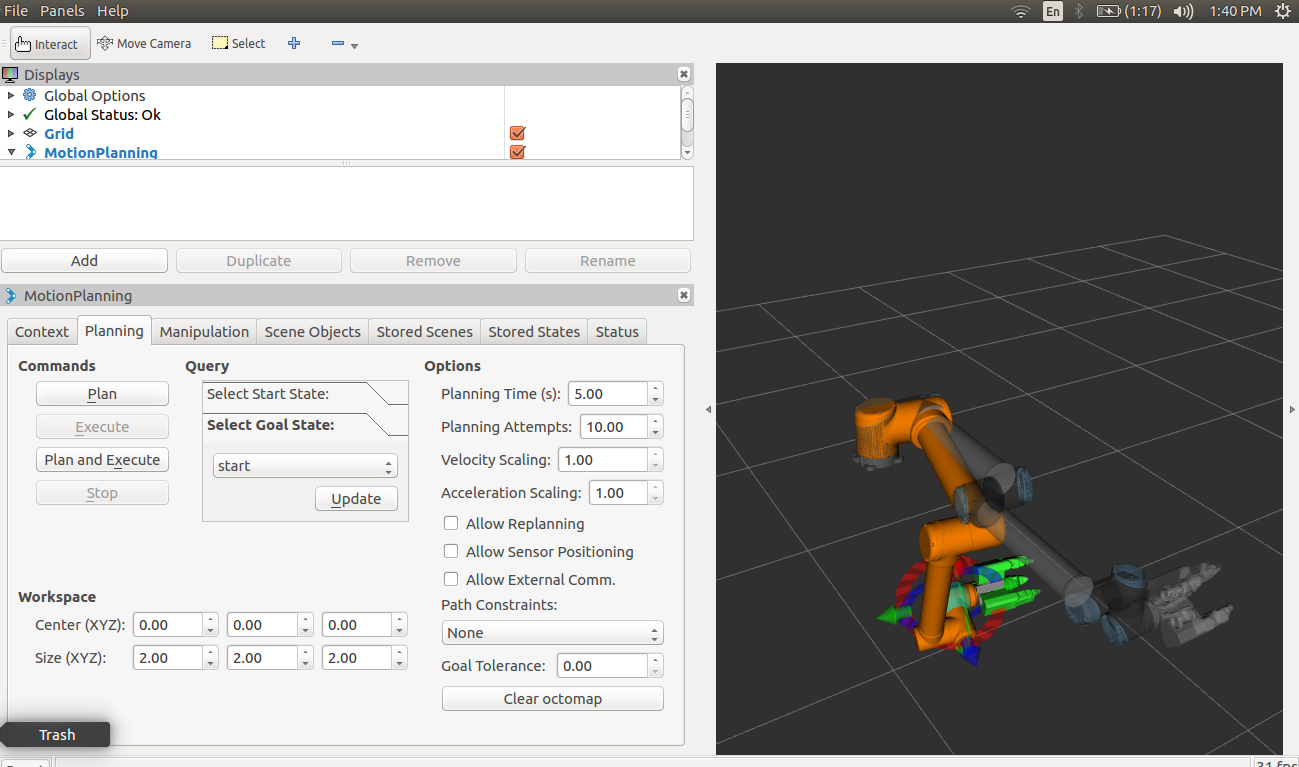Click the Goal Tolerance value field

(602, 666)
